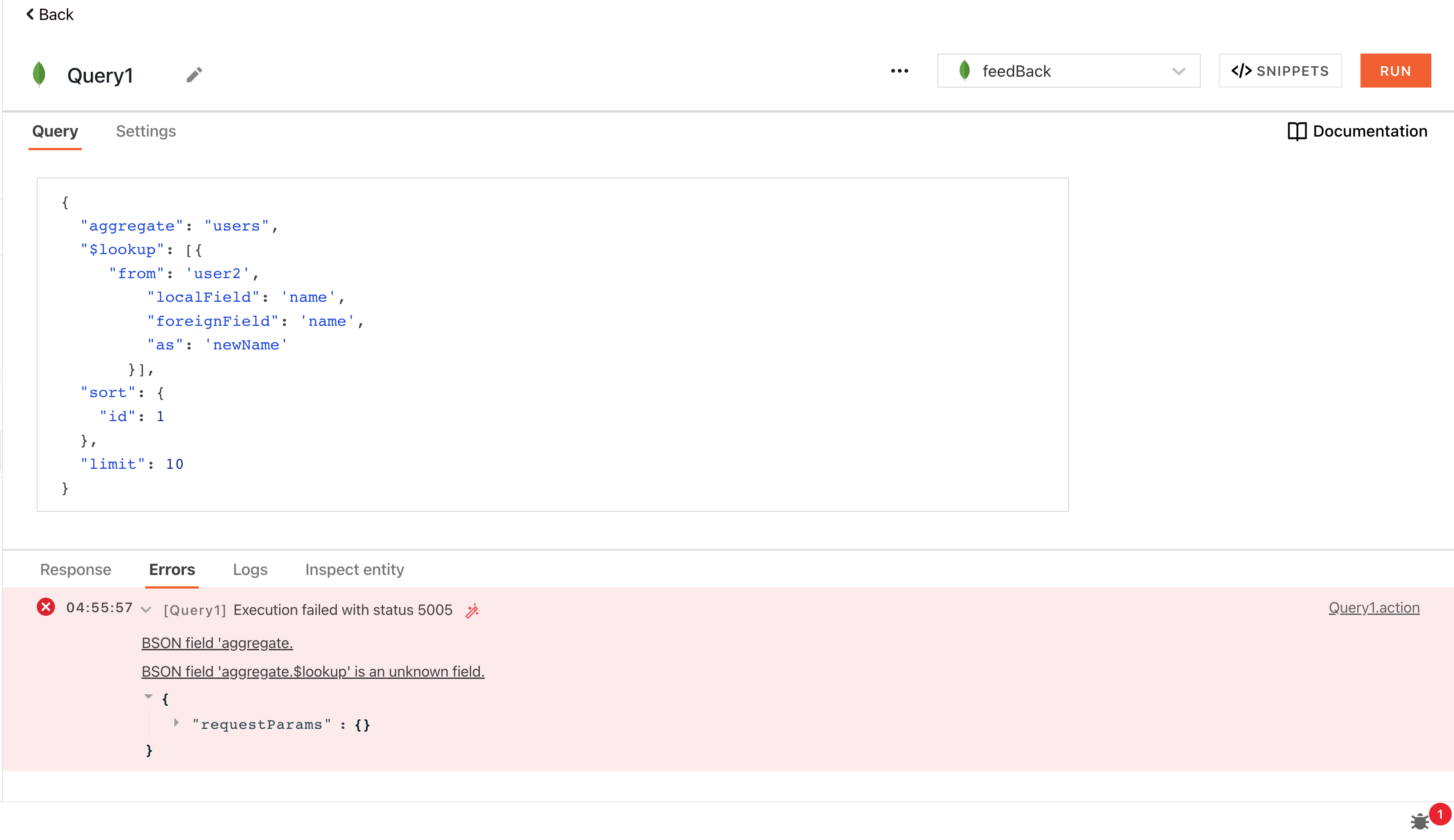Open the Response tab

coord(76,570)
